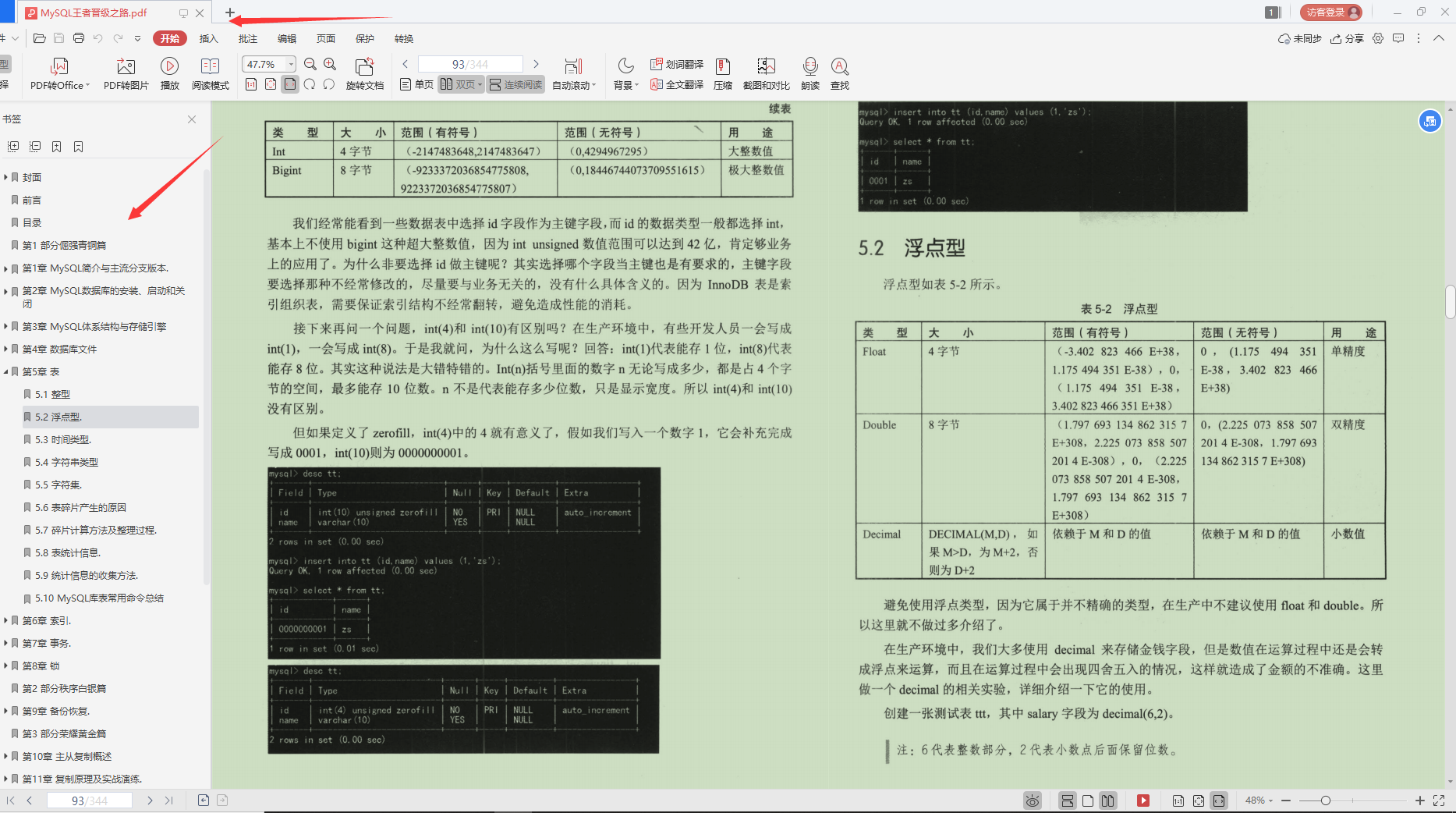
Task: Toggle eye protection mode in status bar
Action: click(1033, 800)
